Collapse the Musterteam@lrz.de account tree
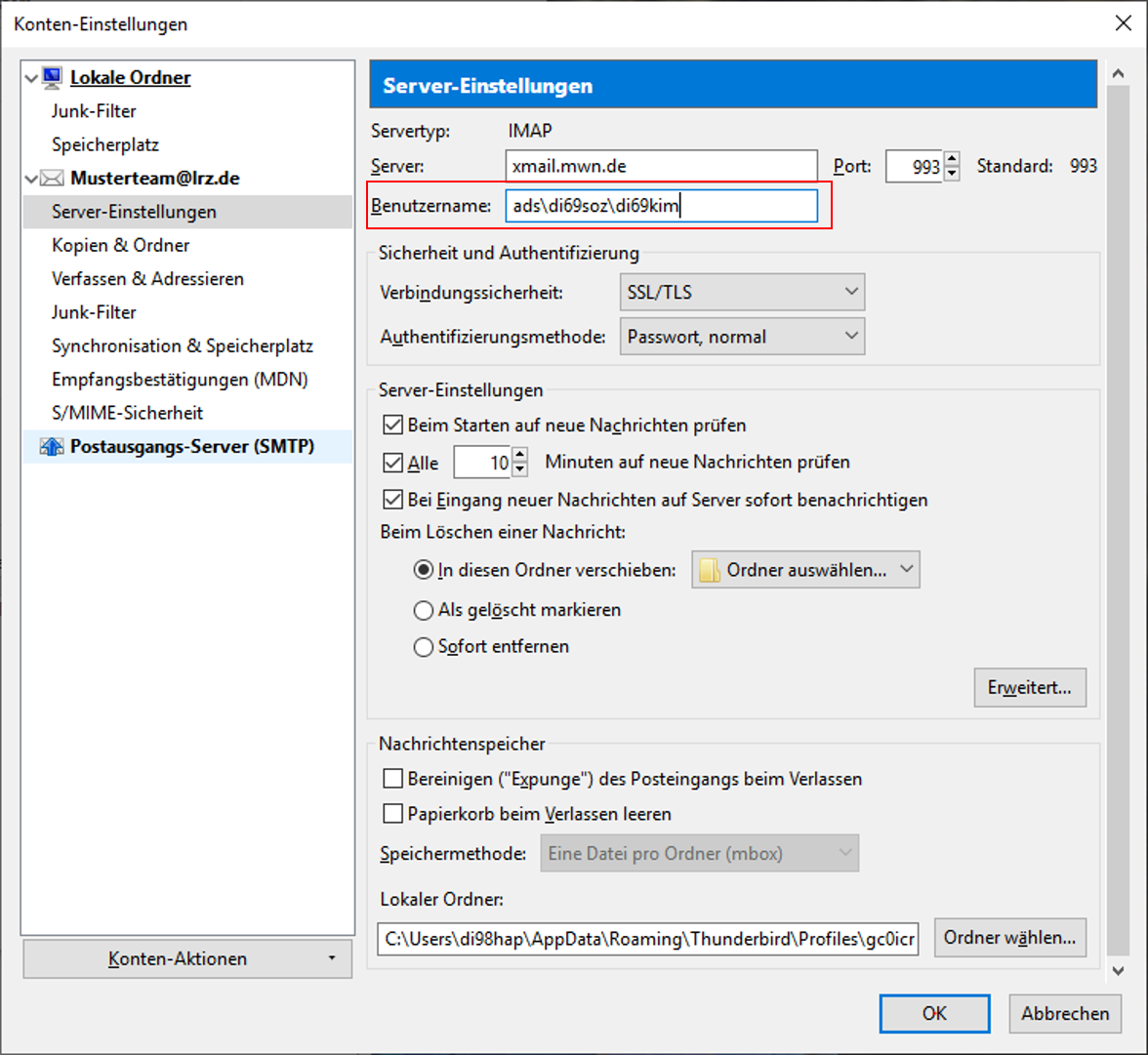This screenshot has width=1148, height=1055. 31,179
